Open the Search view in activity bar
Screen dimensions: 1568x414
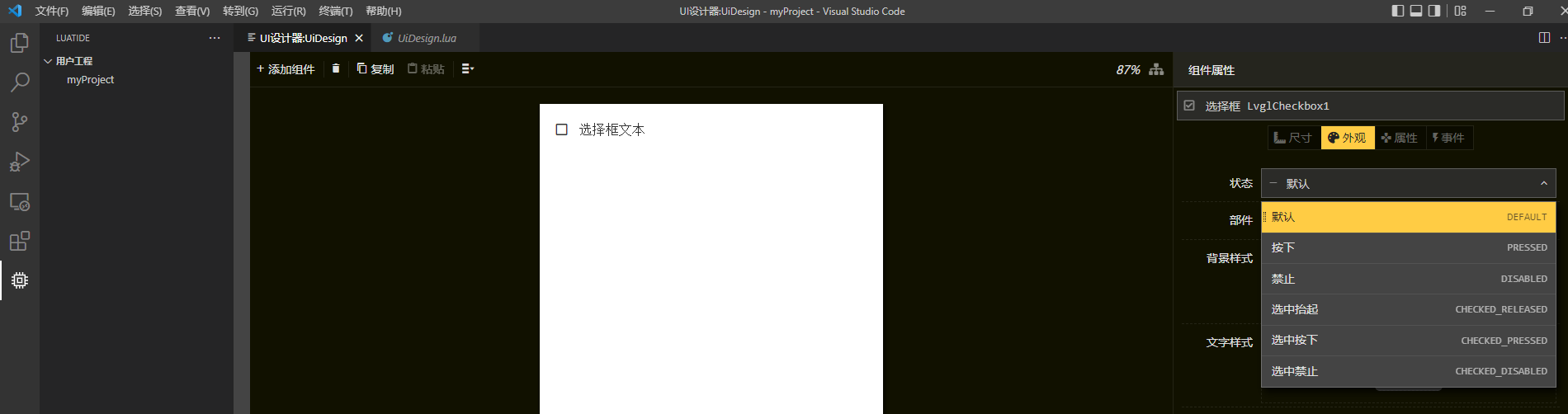20,82
